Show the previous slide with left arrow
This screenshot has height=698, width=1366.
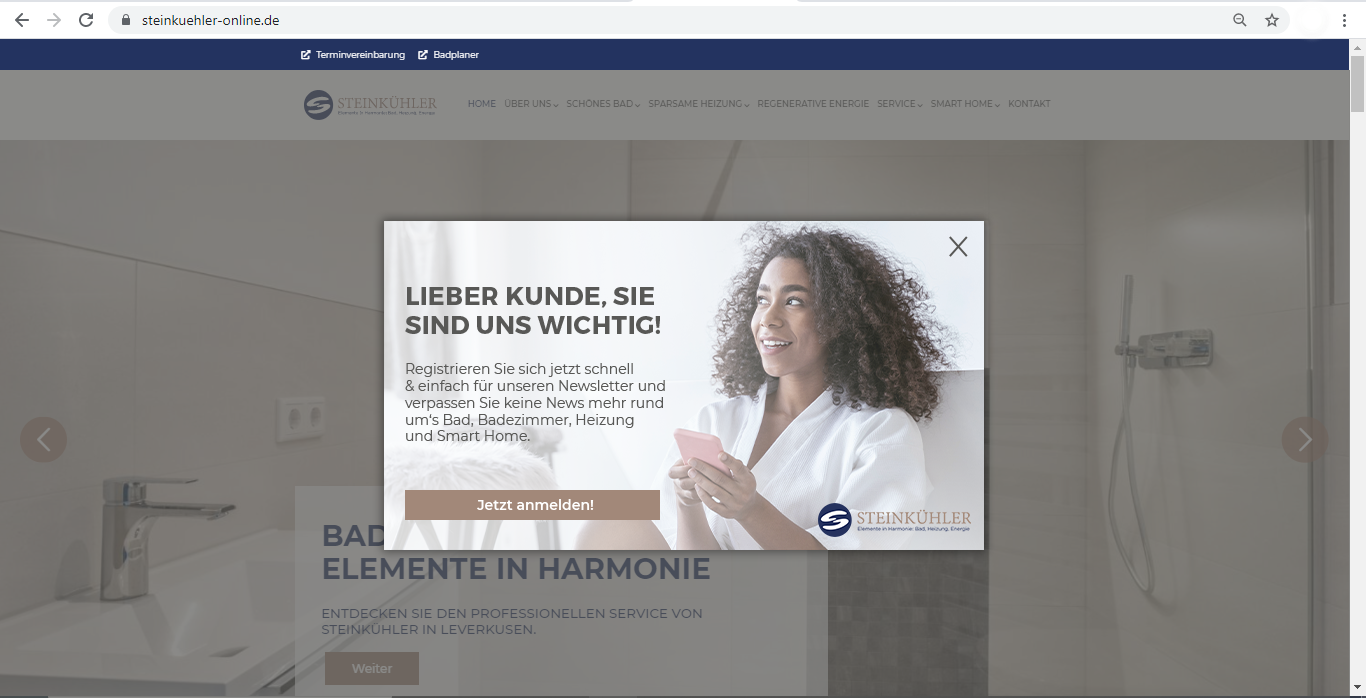pyautogui.click(x=43, y=439)
